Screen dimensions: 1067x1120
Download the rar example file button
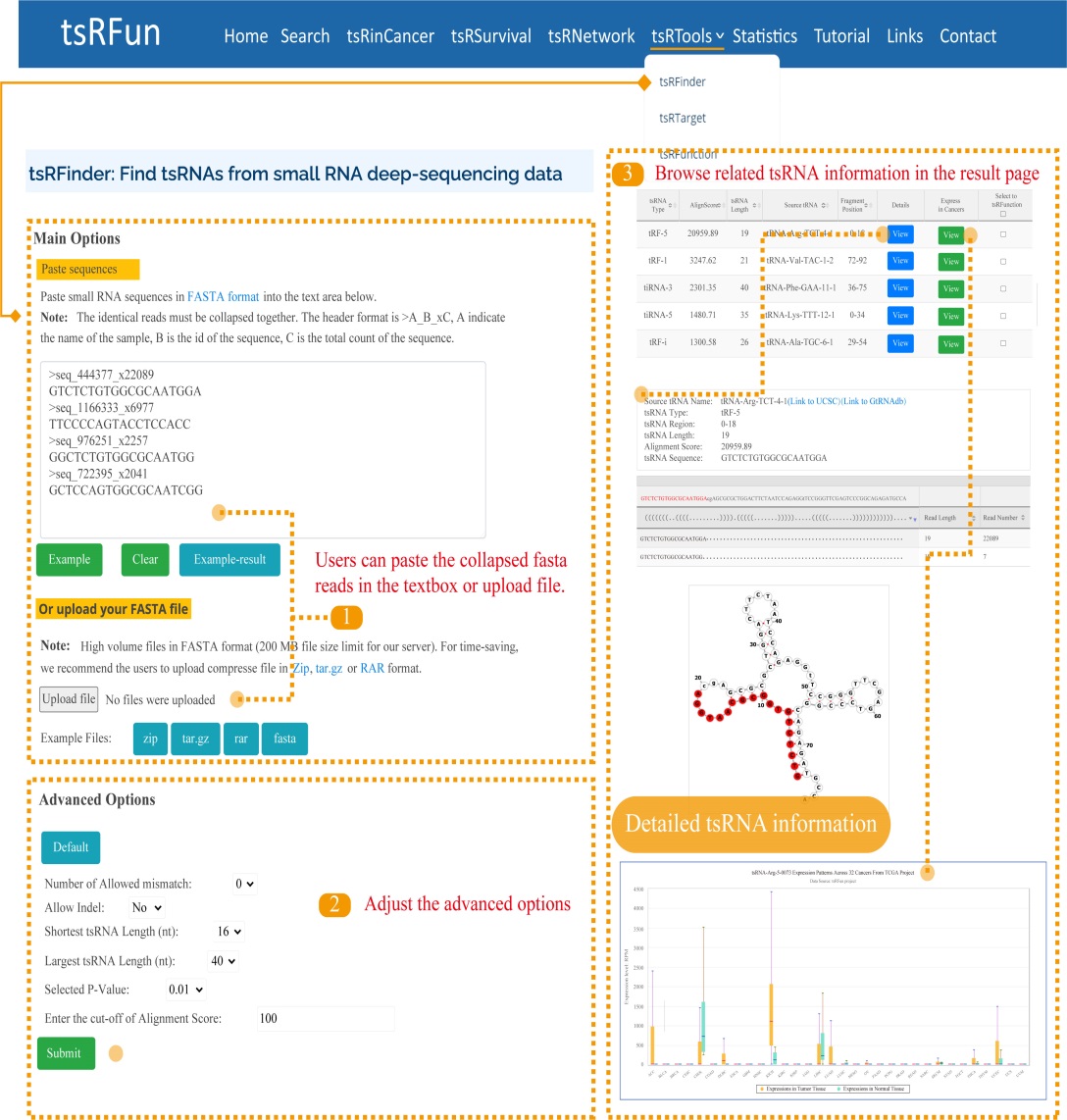pos(240,738)
